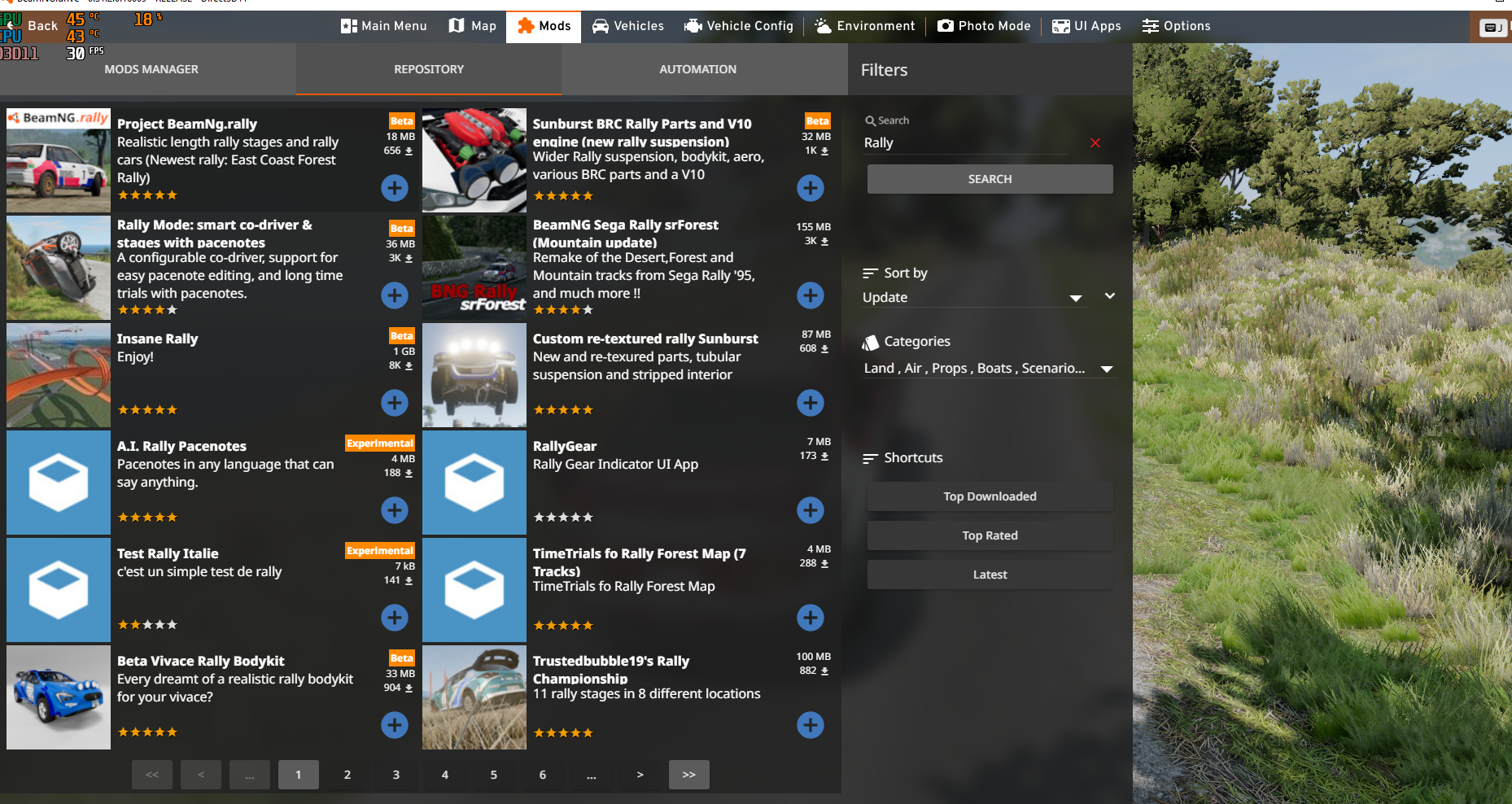Click the keyboard icon at top right
This screenshot has height=804, width=1512.
pos(1492,28)
